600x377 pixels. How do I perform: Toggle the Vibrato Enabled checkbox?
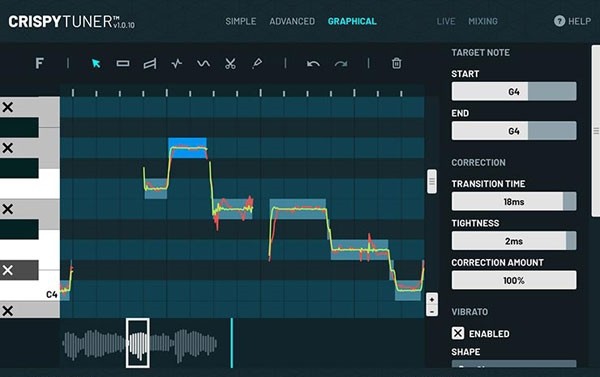pyautogui.click(x=458, y=333)
